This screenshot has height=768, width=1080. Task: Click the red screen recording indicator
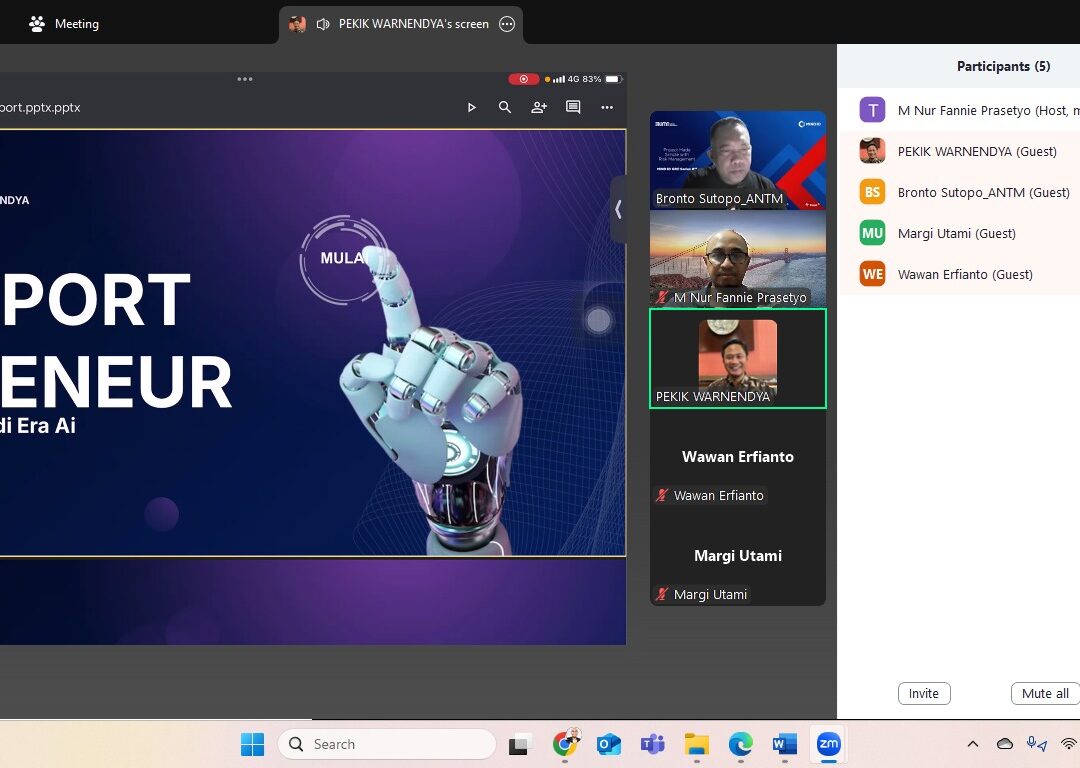[523, 79]
